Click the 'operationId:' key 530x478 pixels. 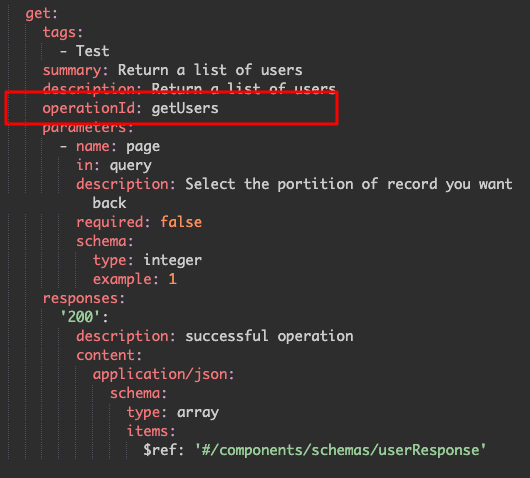click(92, 109)
